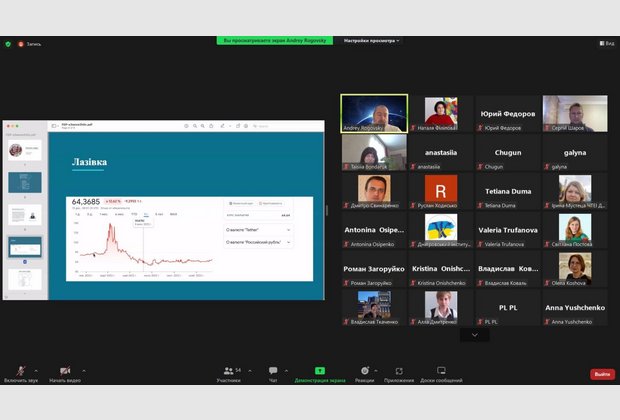Toggle sidebar icon in shared PDF viewer
This screenshot has height=420, width=620.
click(x=54, y=126)
